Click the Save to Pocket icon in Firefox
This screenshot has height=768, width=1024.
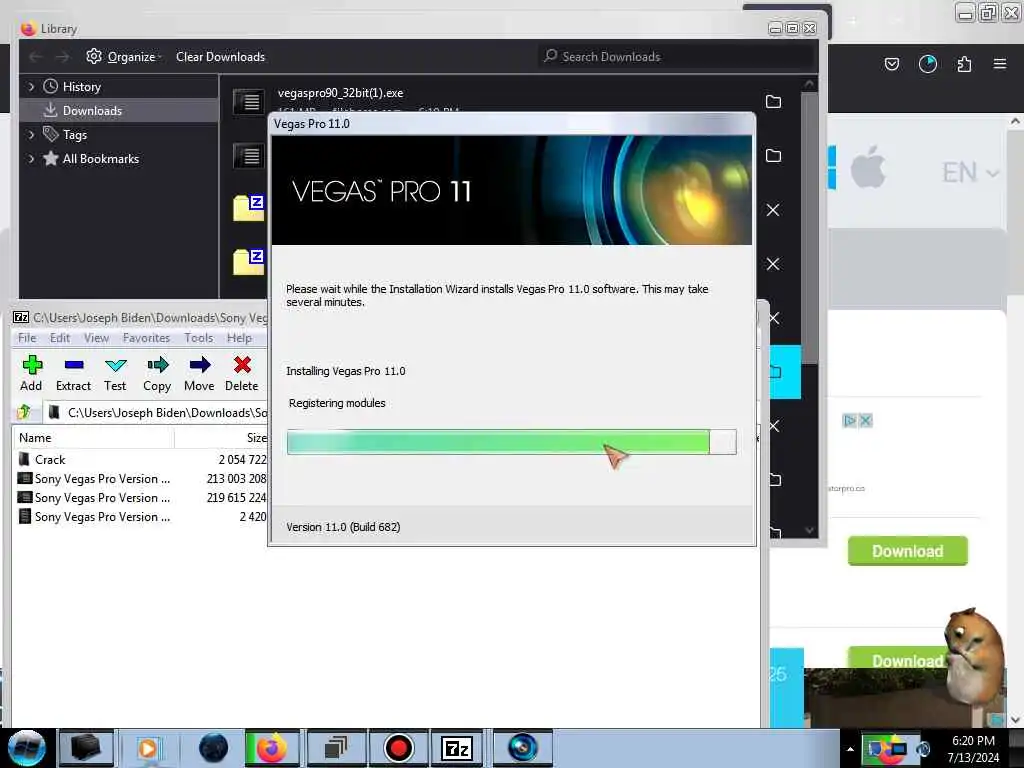(891, 64)
